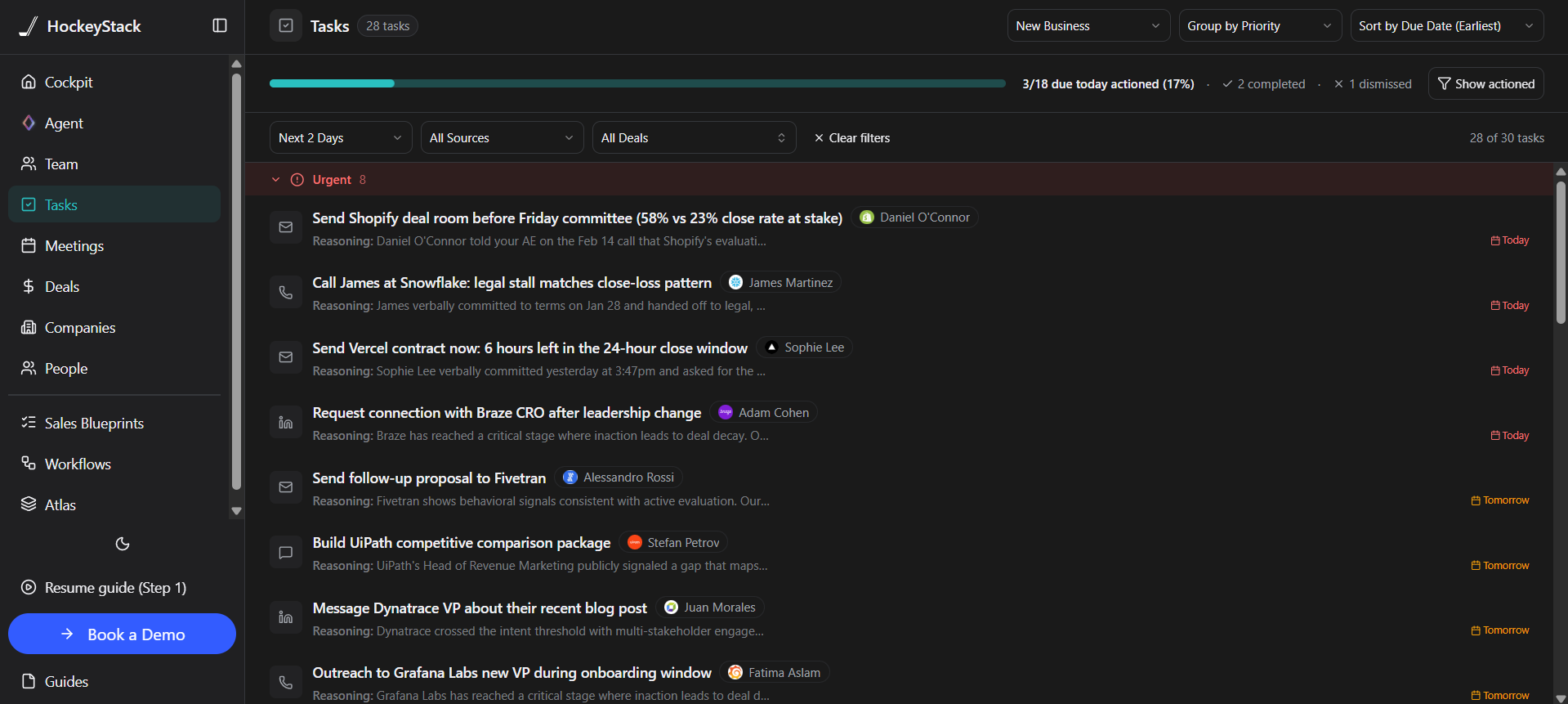Click the phone icon for Grafana Labs task
Viewport: 1568px width, 704px height.
(286, 682)
